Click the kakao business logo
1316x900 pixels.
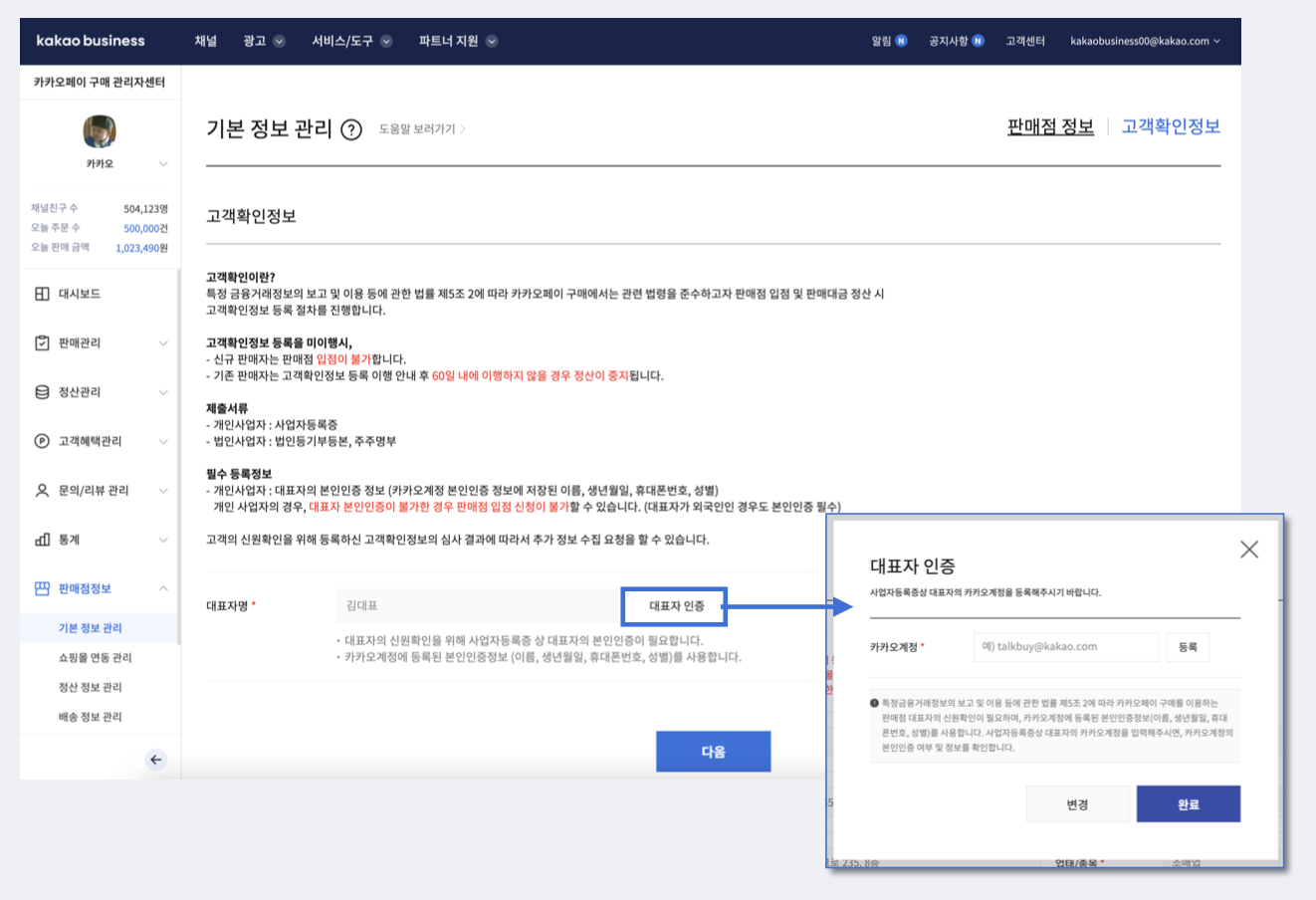[91, 41]
